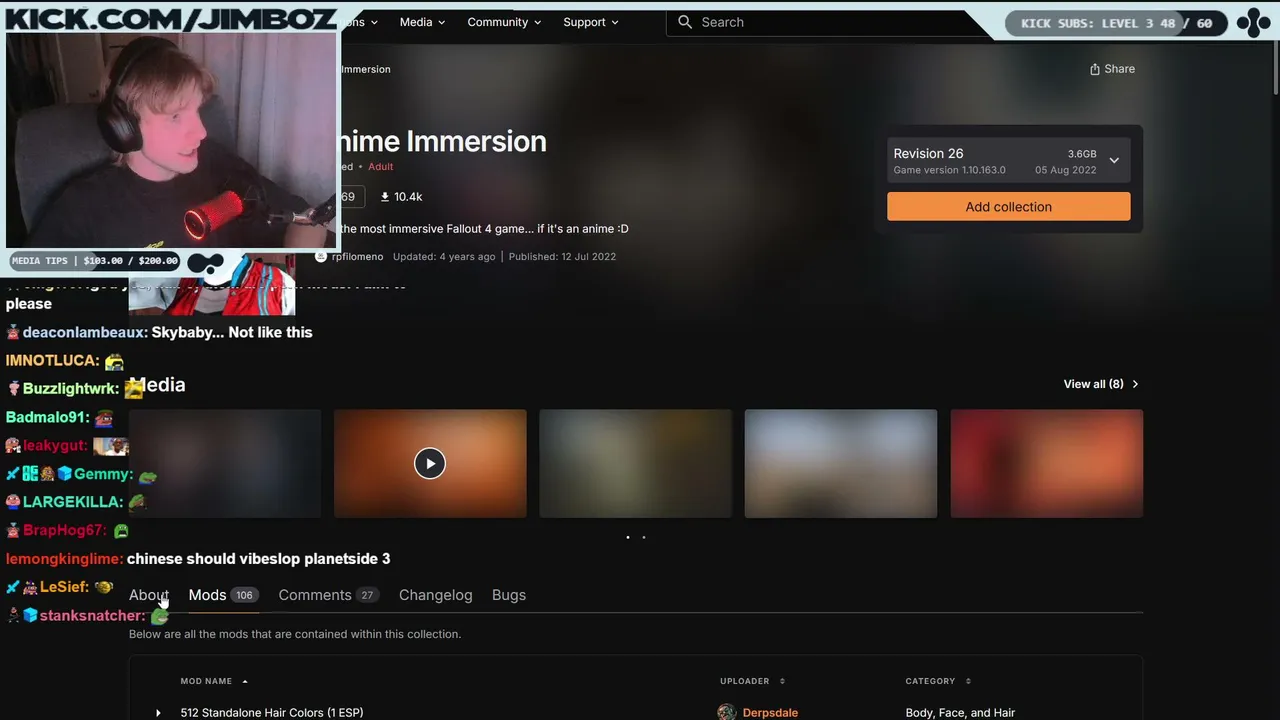Click the Adult tag link

point(381,167)
